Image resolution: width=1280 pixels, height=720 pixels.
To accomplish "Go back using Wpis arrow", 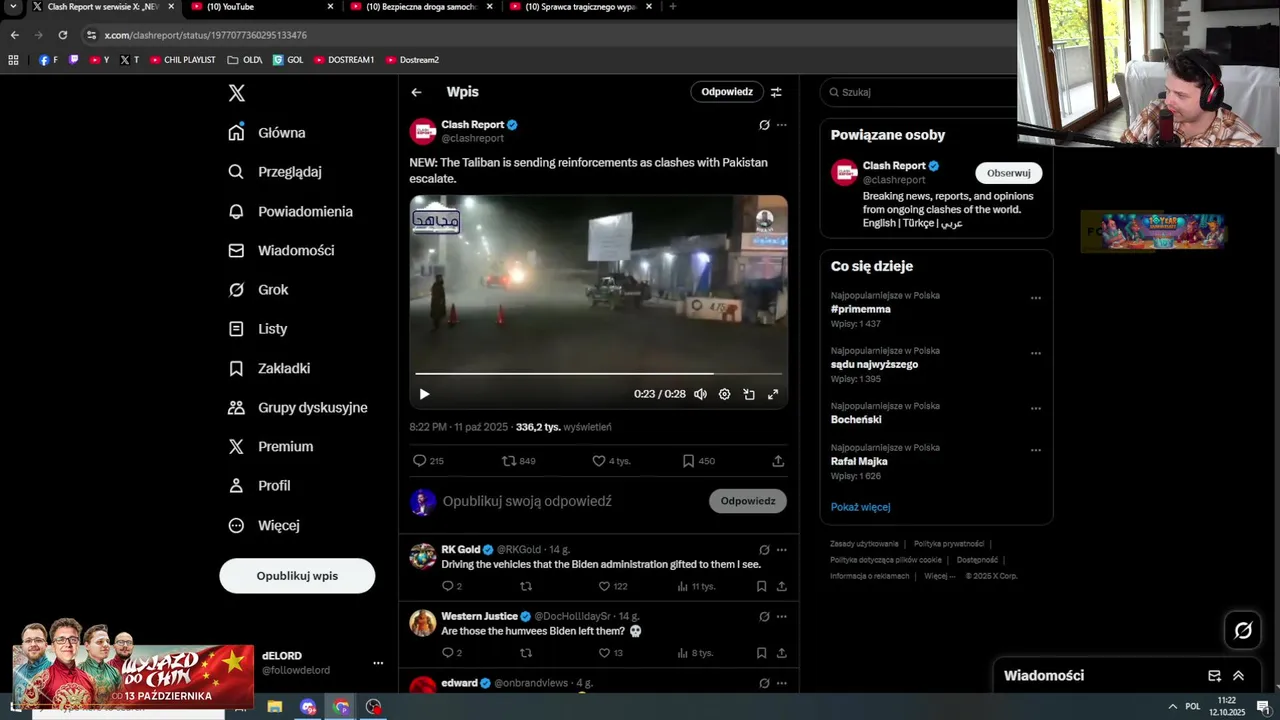I will tap(416, 92).
